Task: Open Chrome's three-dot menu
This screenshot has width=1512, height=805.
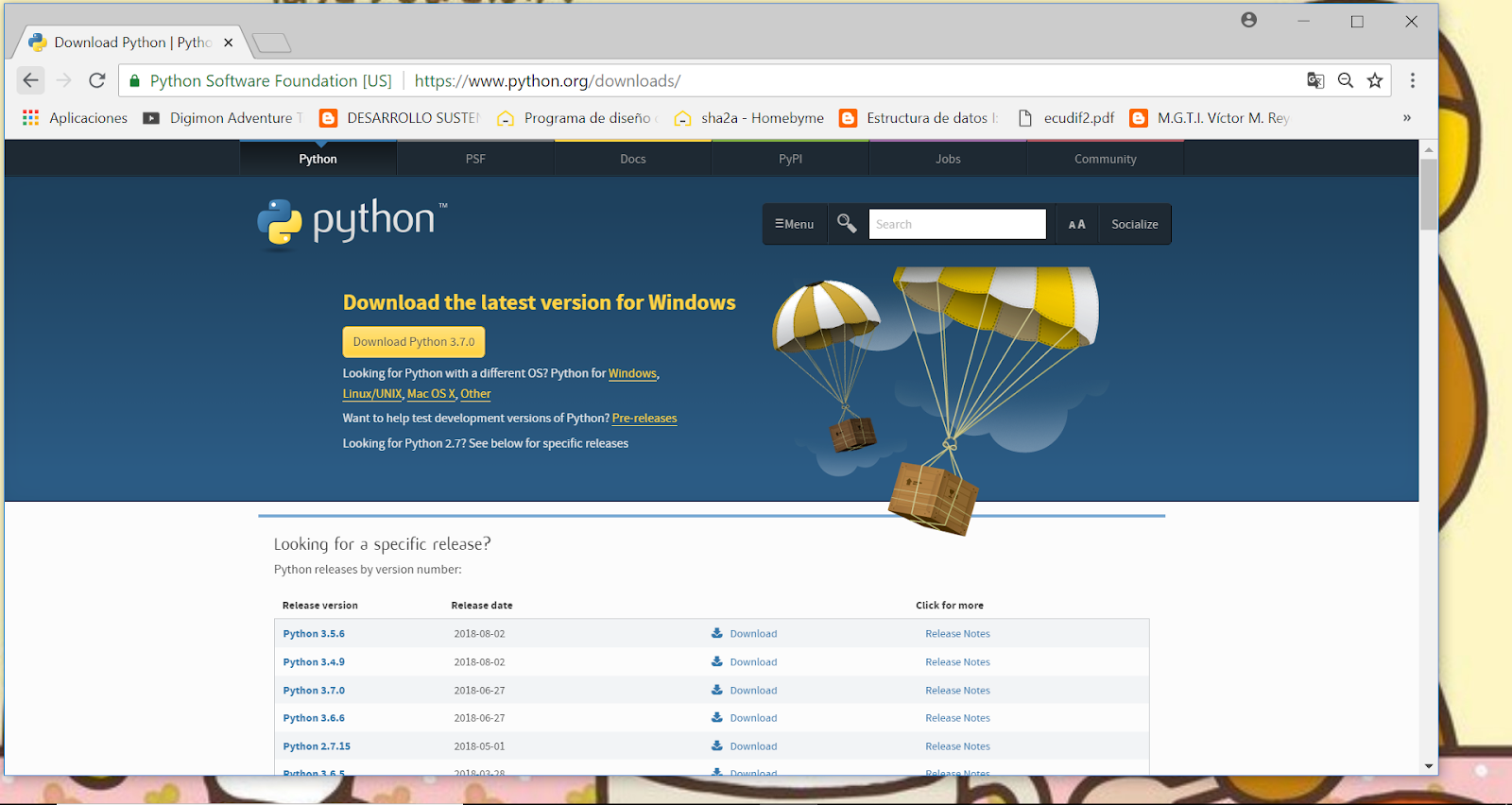Action: point(1413,80)
